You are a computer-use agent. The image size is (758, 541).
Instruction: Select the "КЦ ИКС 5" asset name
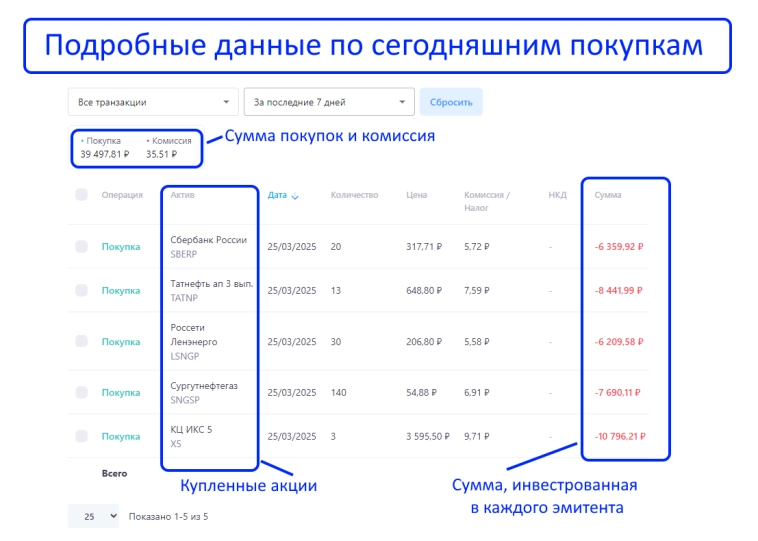(x=191, y=429)
